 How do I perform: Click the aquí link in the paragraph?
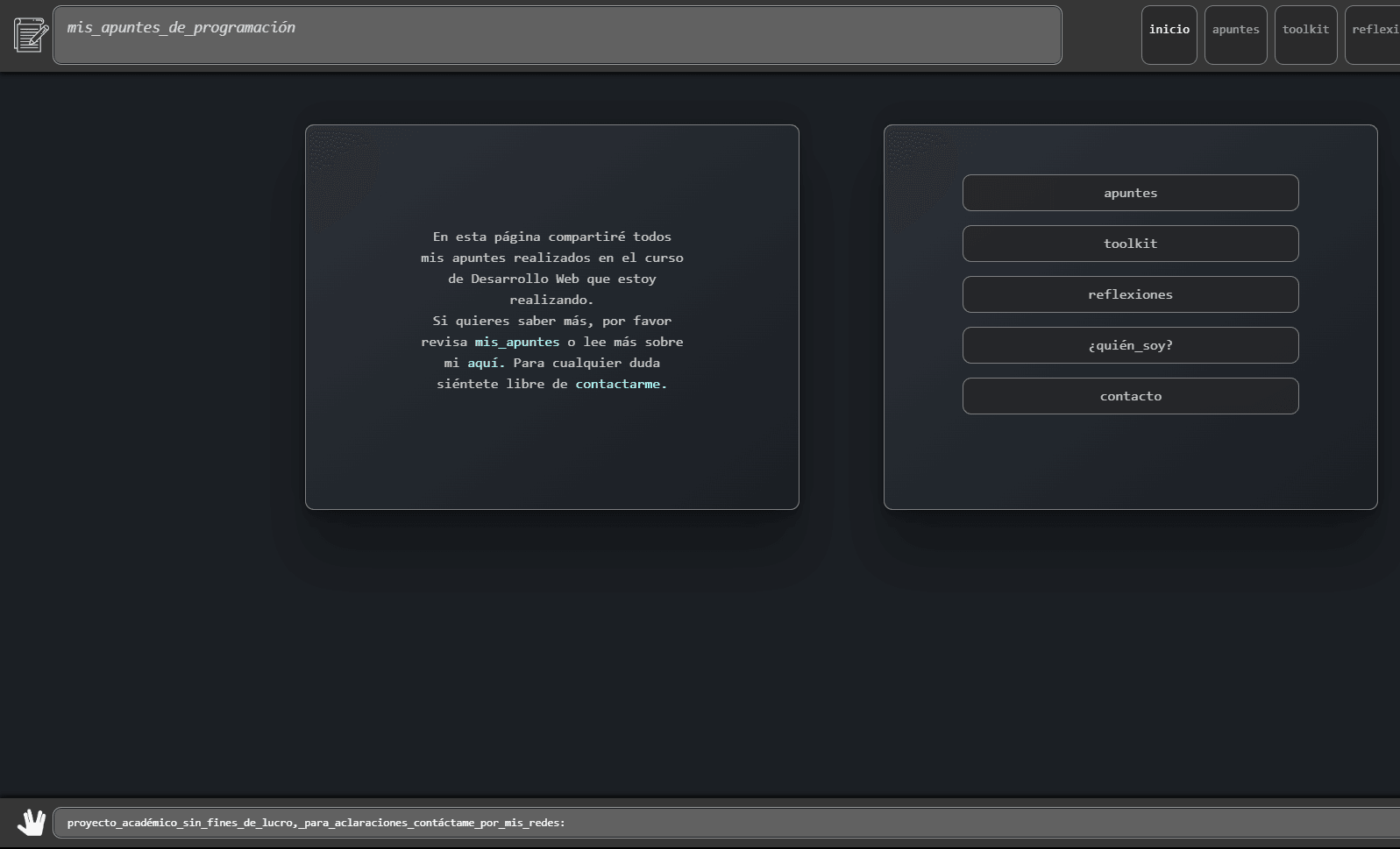pyautogui.click(x=482, y=363)
